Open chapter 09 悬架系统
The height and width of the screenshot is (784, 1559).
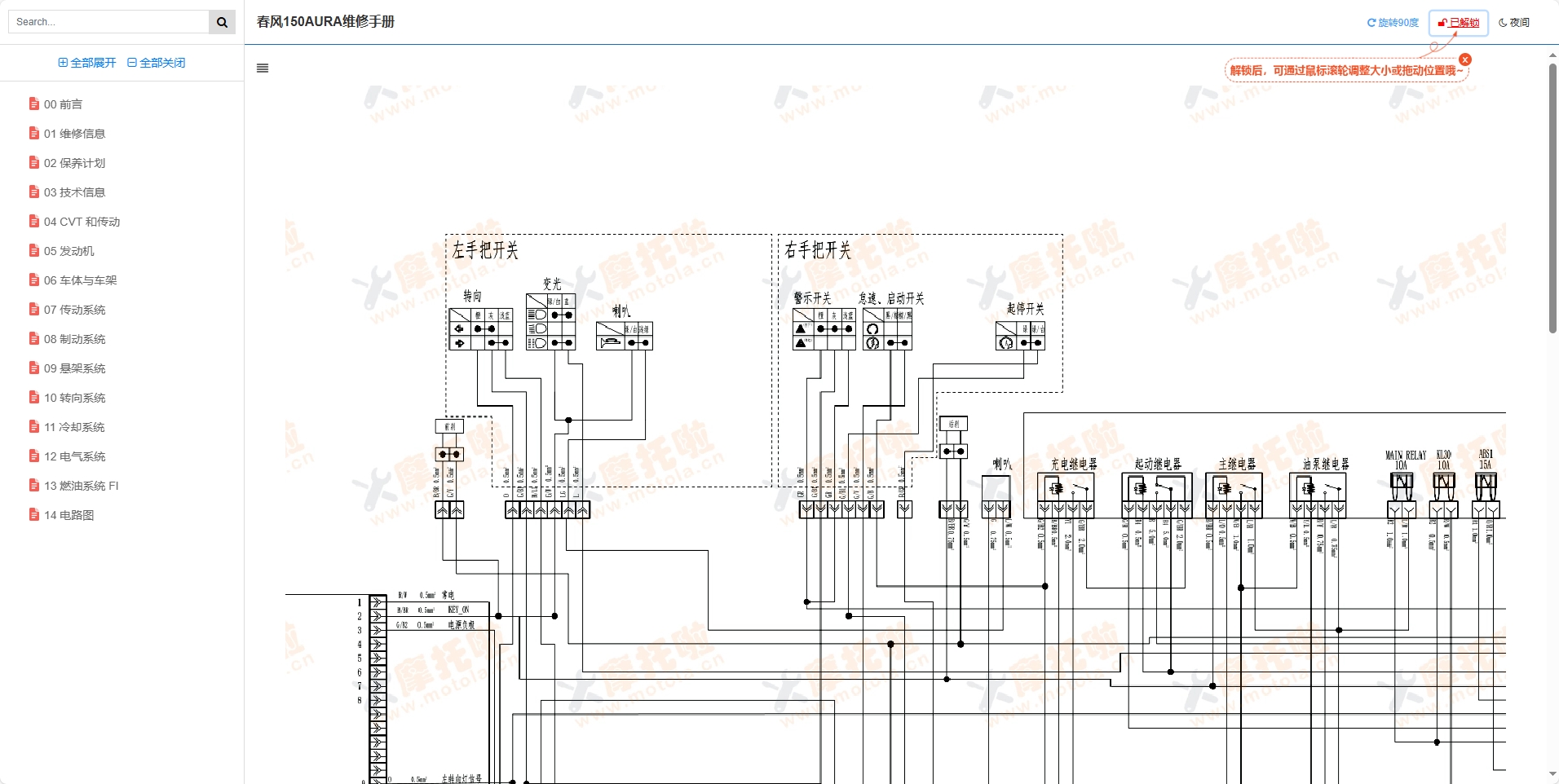[x=74, y=368]
